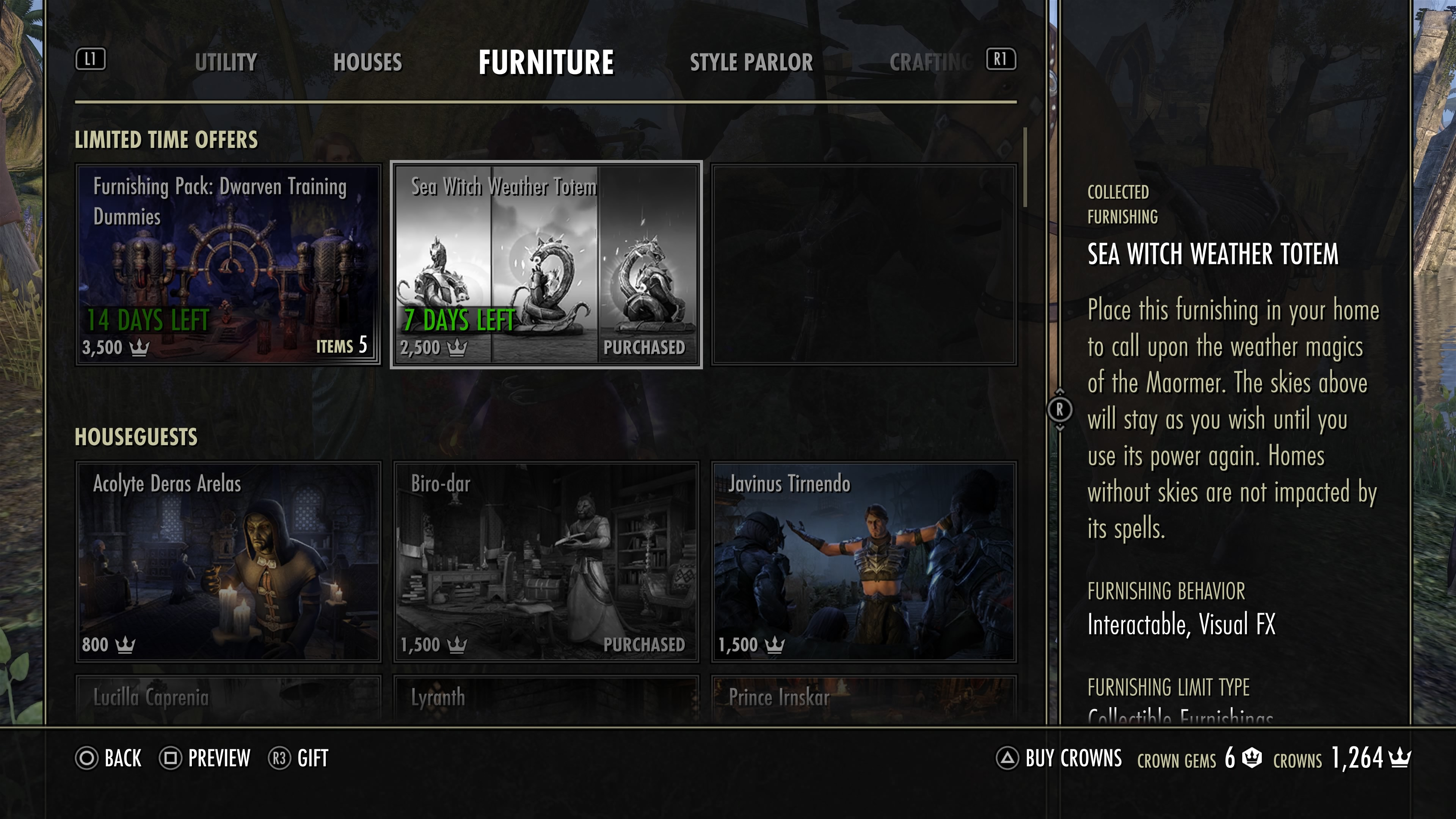Click the Buy Crowns label
This screenshot has width=1456, height=819.
tap(1073, 758)
